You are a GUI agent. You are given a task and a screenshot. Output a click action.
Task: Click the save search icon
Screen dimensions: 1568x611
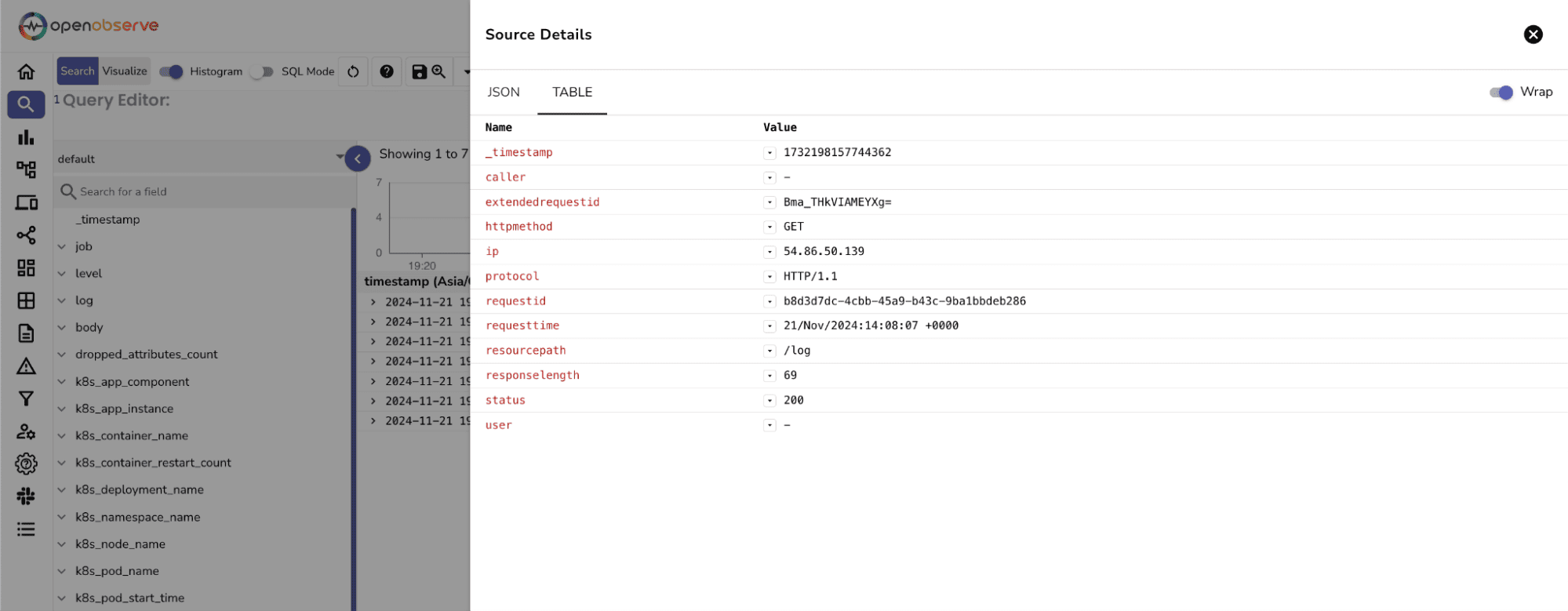pos(419,71)
